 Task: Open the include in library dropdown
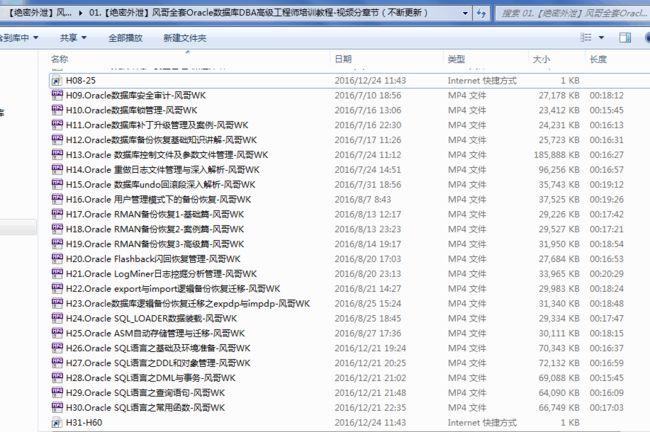pyautogui.click(x=19, y=38)
